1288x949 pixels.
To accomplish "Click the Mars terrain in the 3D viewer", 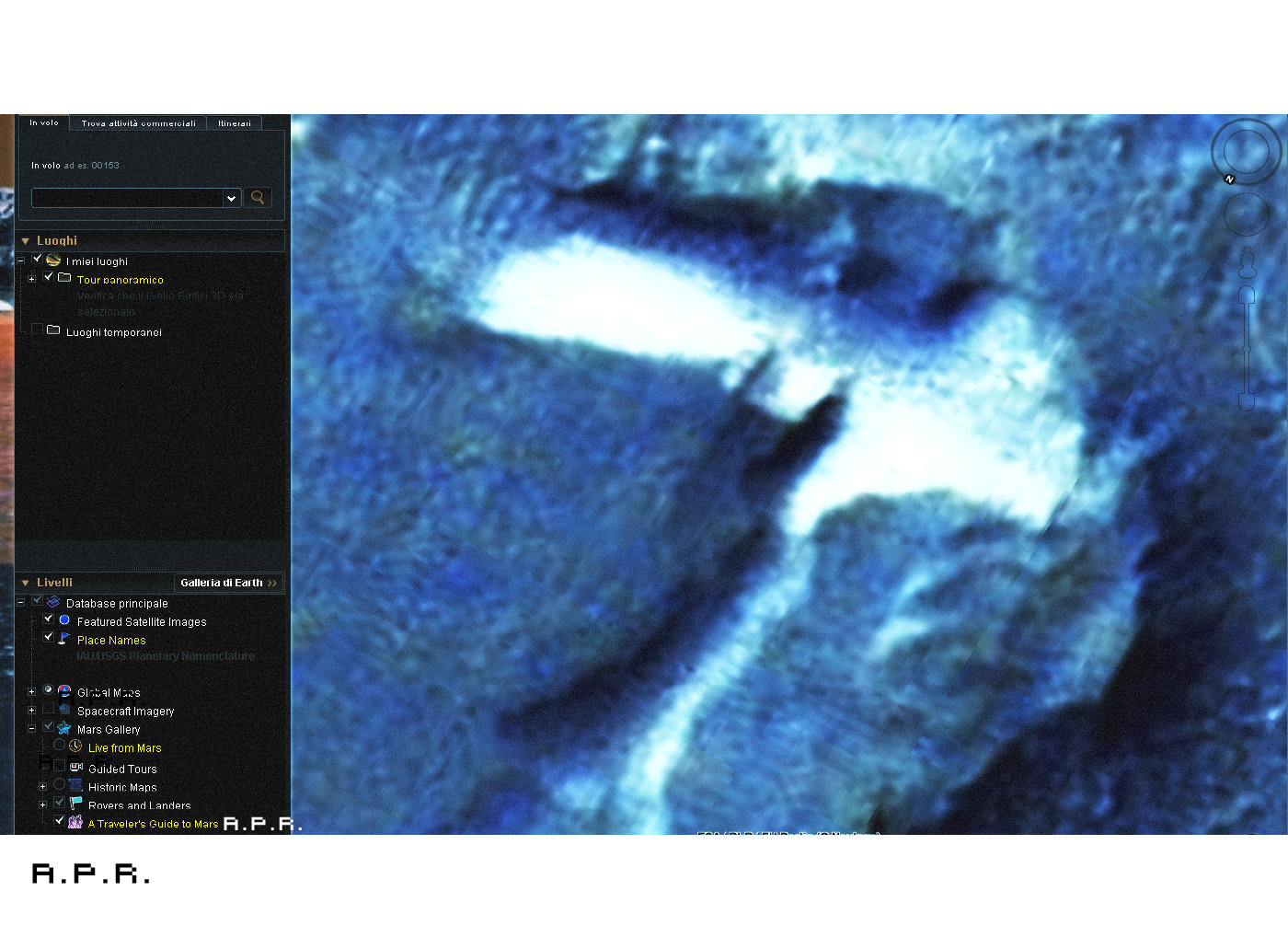I will click(789, 474).
